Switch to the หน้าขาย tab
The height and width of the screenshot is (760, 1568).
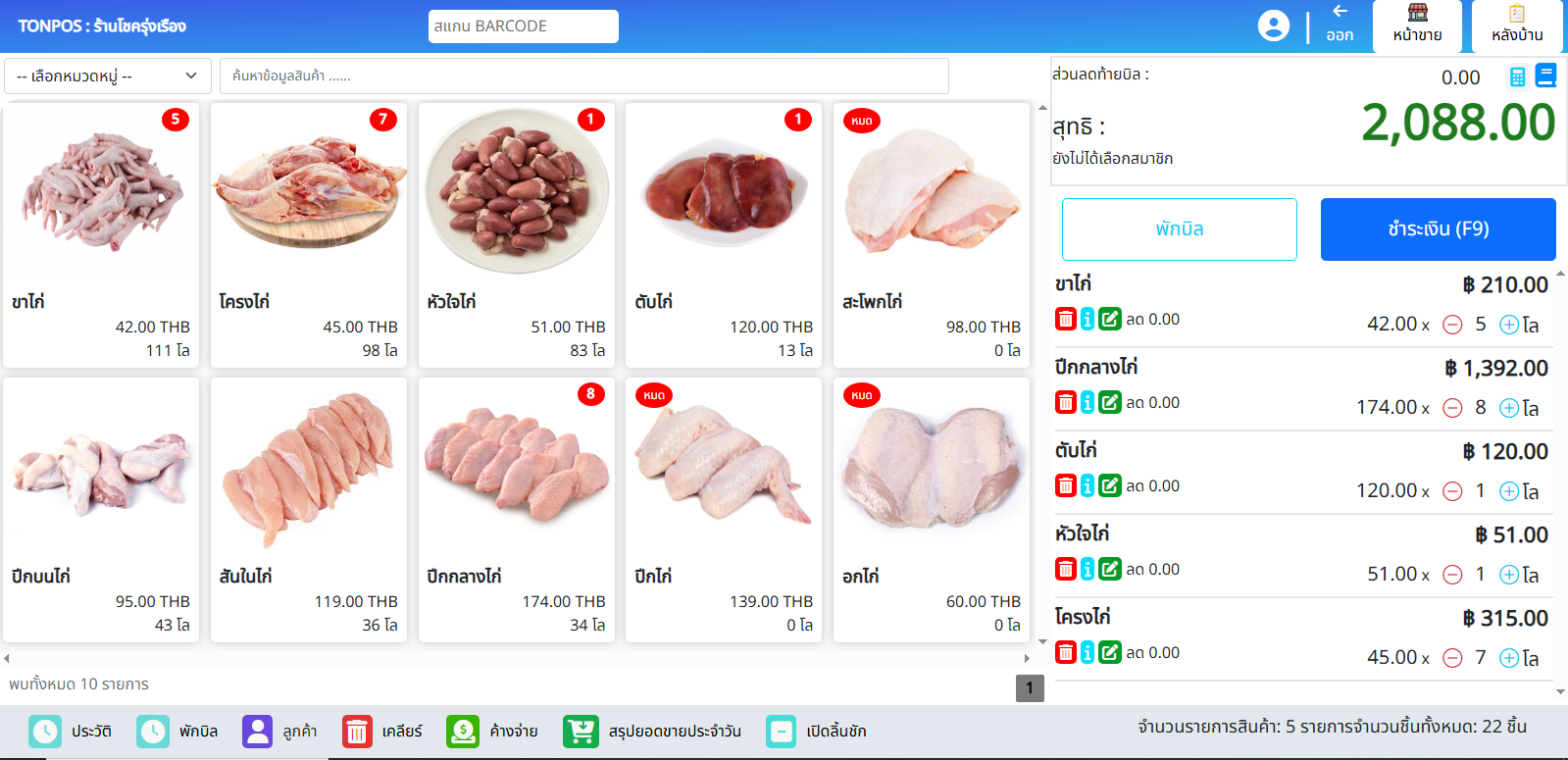(1417, 26)
